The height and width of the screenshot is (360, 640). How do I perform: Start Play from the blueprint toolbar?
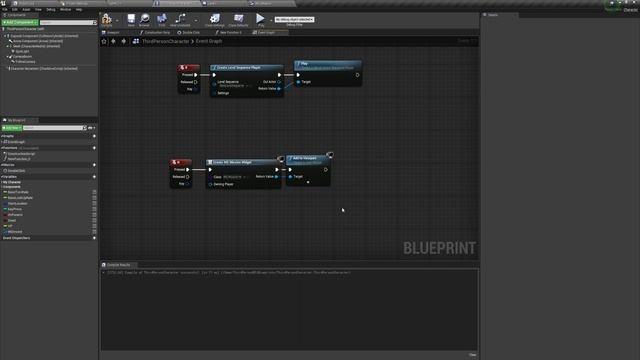(260, 19)
